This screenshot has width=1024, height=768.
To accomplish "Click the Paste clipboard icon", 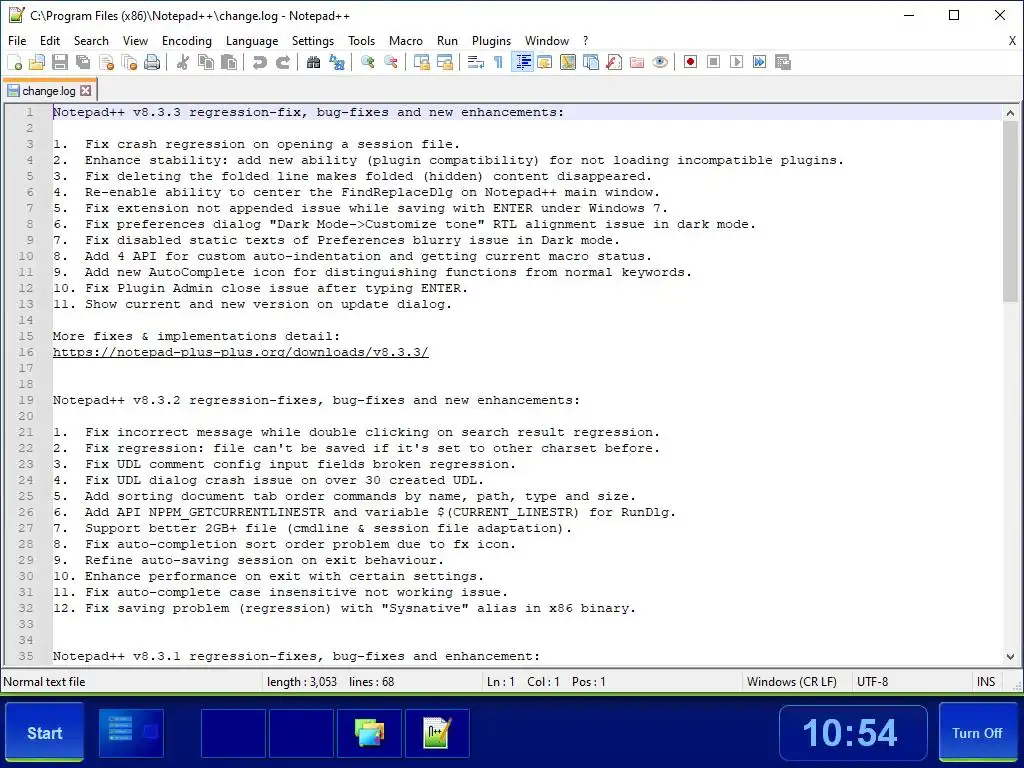I will (229, 62).
